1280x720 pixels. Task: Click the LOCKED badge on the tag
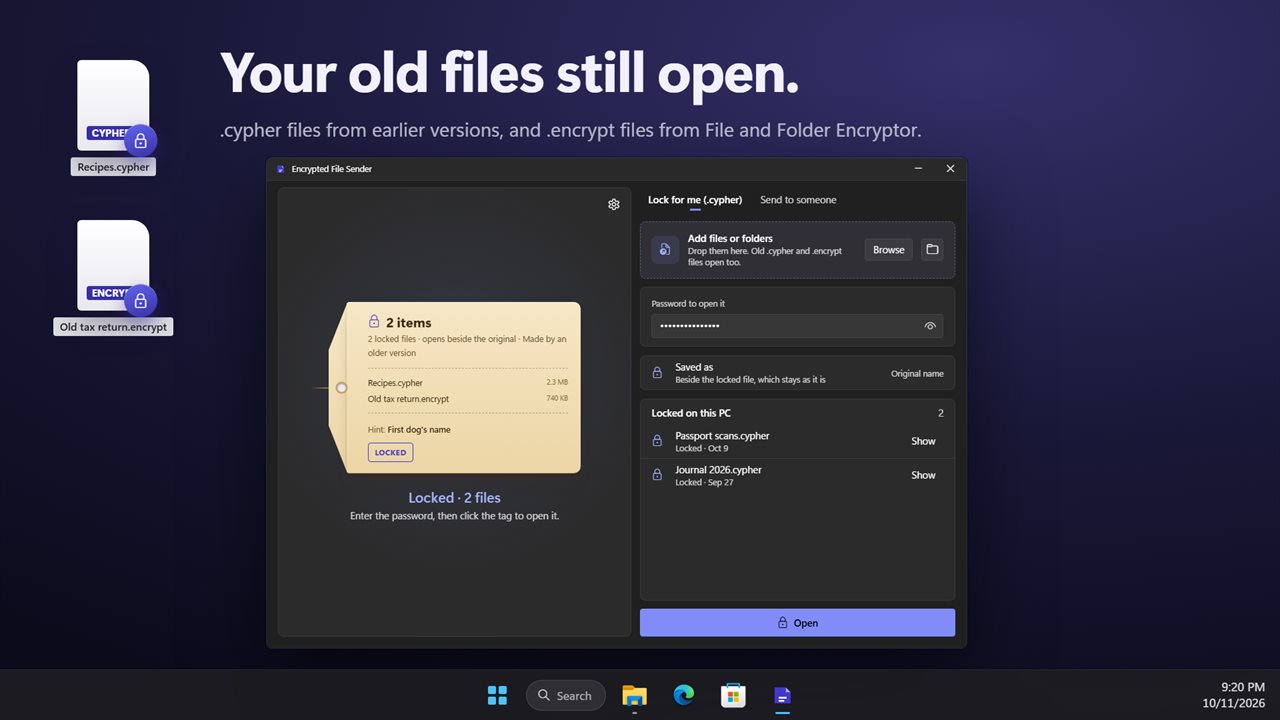click(390, 452)
